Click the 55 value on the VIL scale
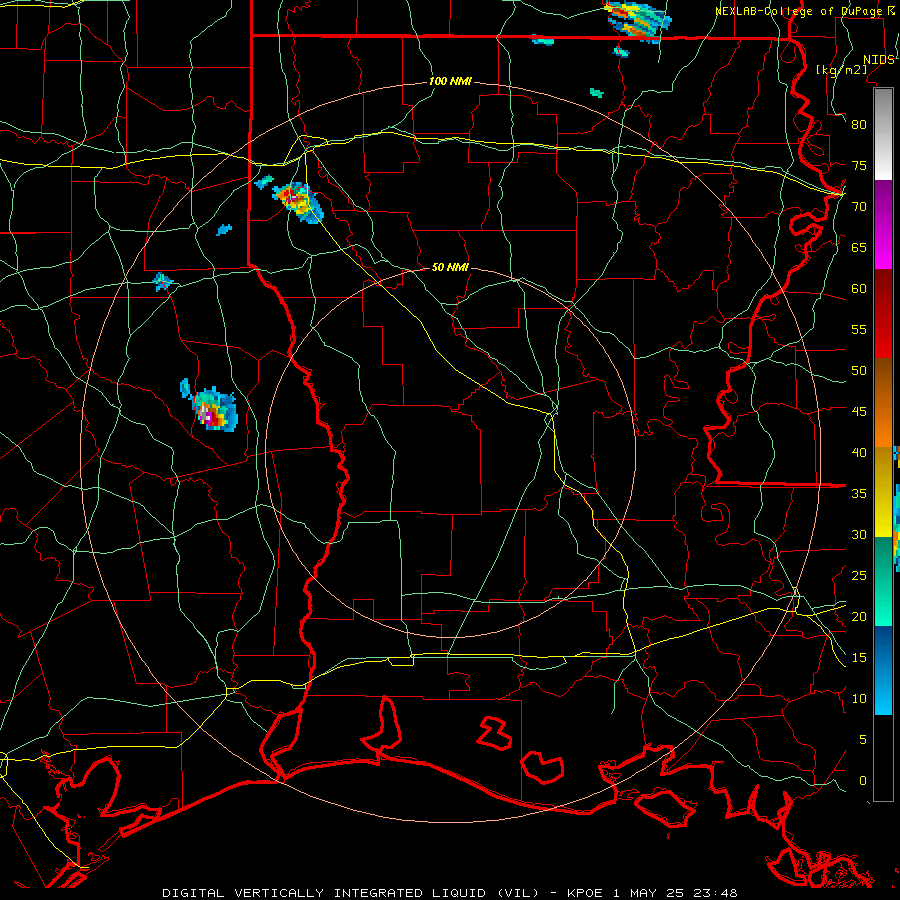 pos(859,329)
